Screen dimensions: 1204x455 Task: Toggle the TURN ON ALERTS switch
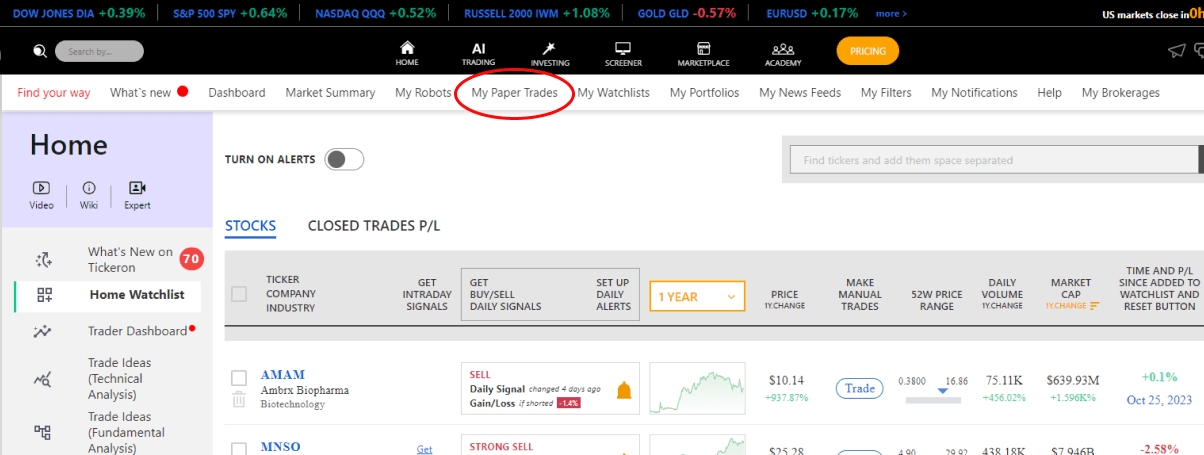click(x=344, y=159)
